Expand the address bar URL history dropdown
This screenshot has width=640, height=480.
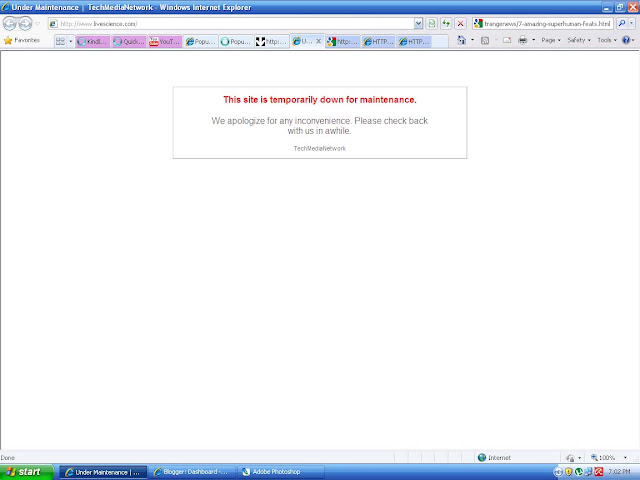pyautogui.click(x=418, y=24)
